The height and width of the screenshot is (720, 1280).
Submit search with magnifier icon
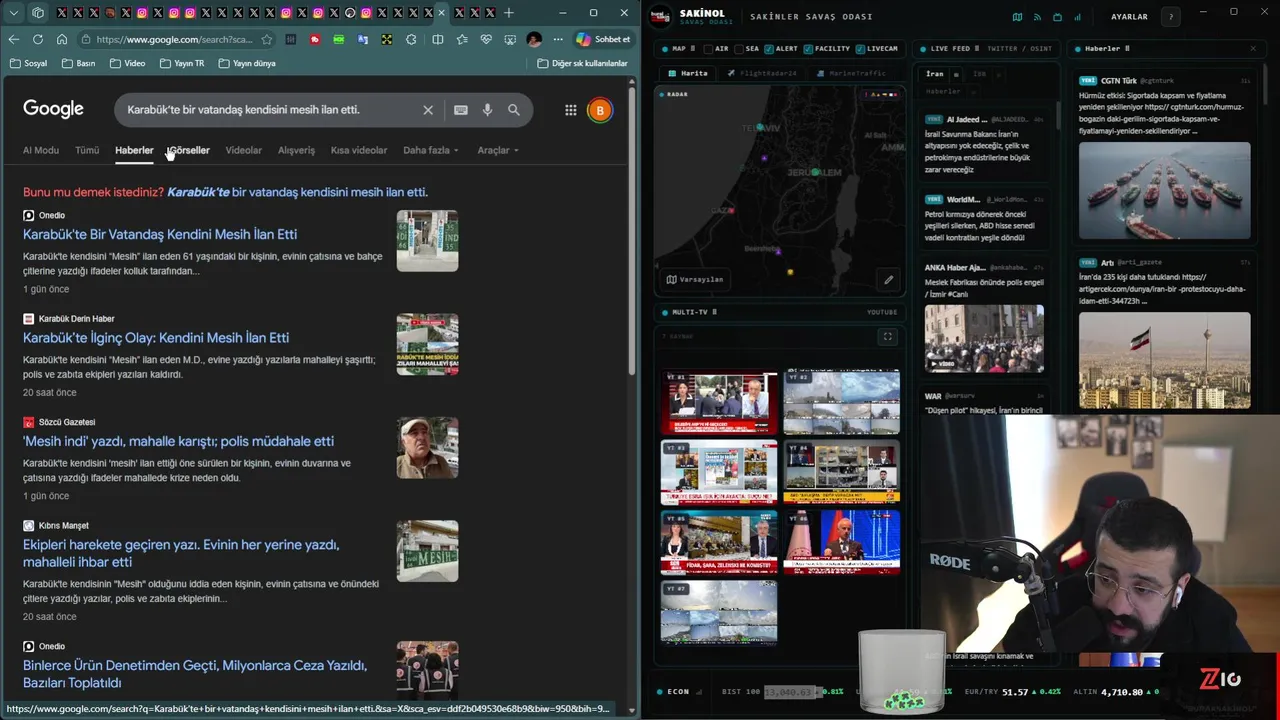click(514, 110)
